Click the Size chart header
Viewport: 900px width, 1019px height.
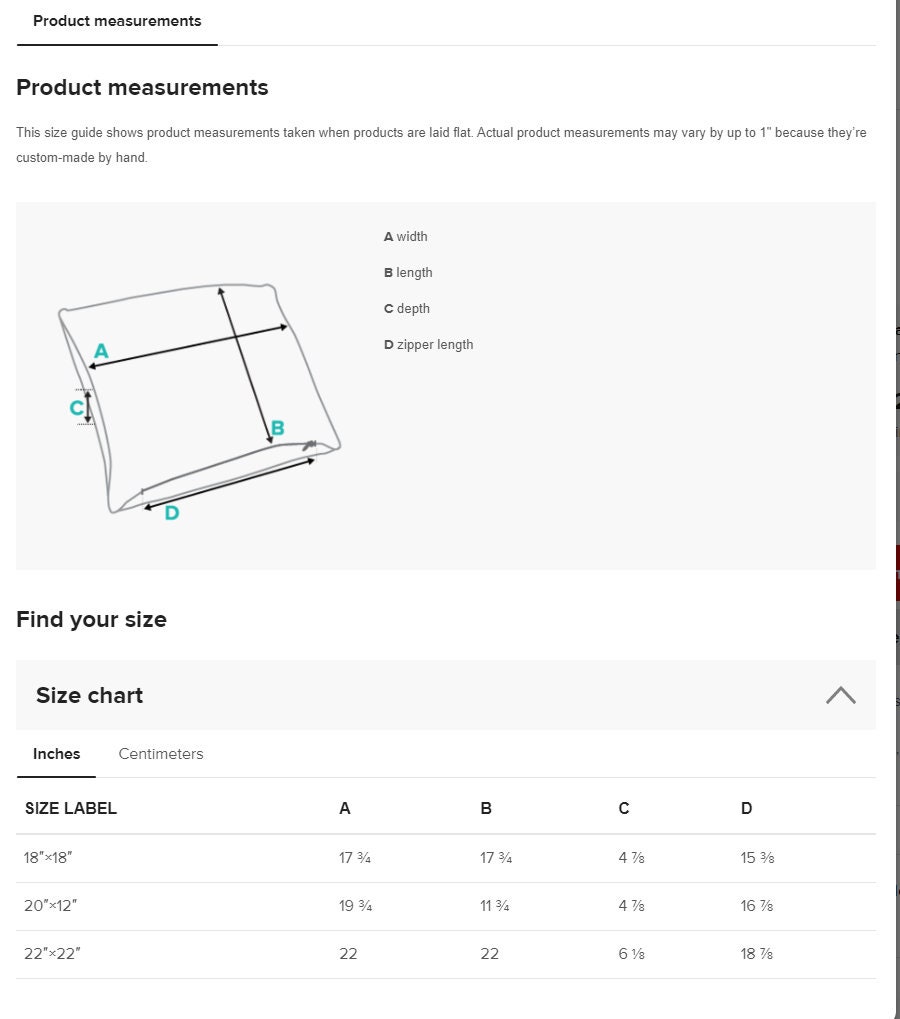tap(446, 695)
